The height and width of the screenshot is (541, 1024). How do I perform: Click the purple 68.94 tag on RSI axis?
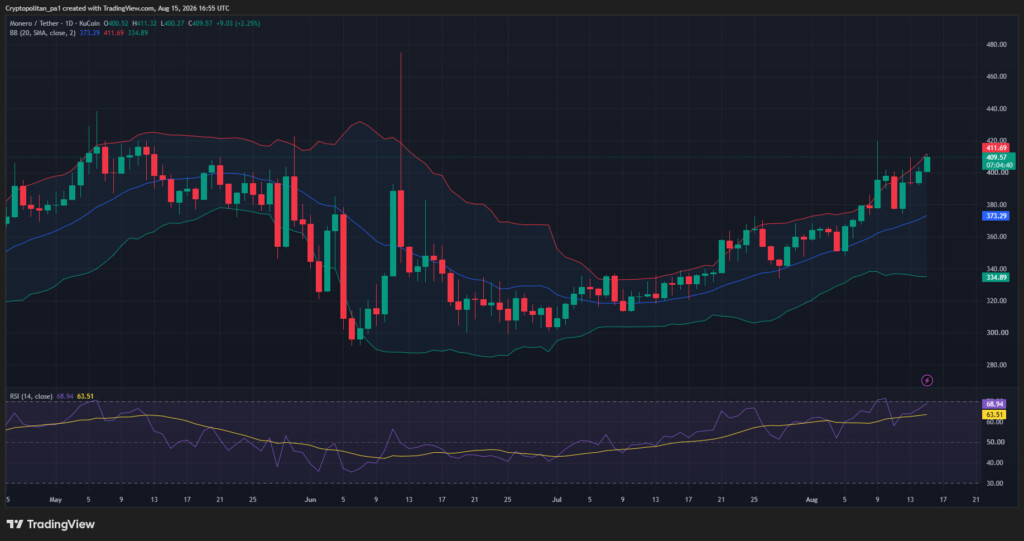994,404
